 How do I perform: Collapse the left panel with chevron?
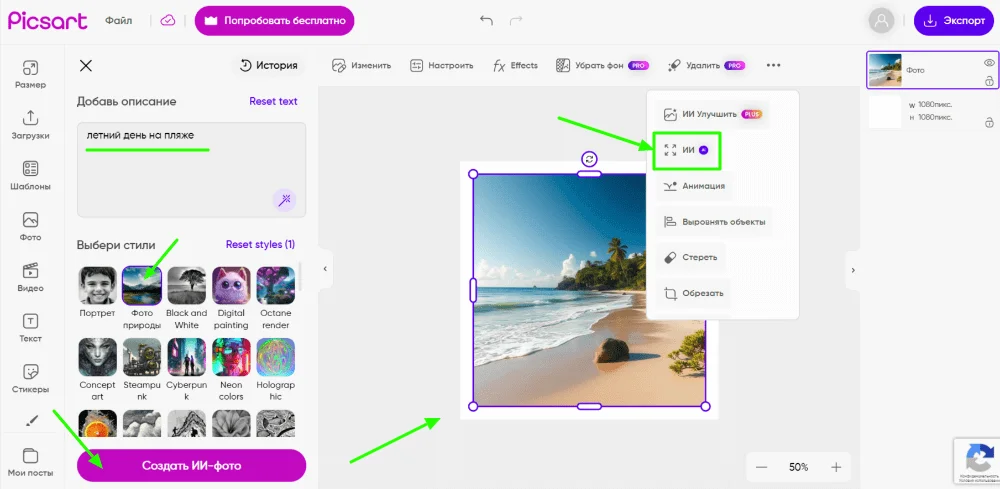(324, 269)
